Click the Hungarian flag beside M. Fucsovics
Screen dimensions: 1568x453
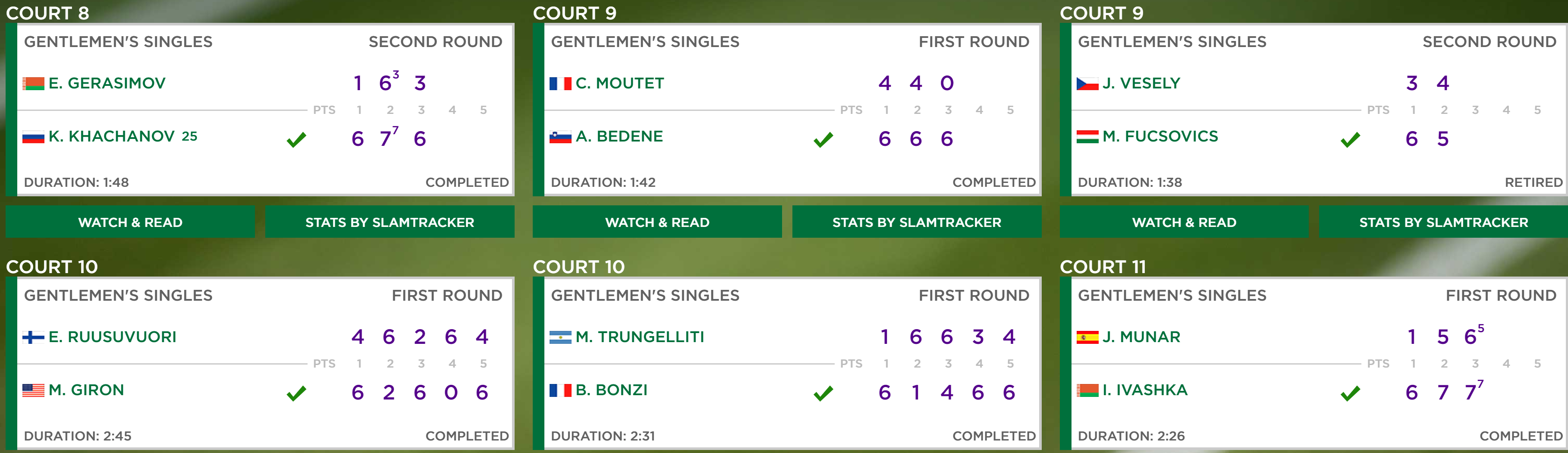coord(1087,137)
